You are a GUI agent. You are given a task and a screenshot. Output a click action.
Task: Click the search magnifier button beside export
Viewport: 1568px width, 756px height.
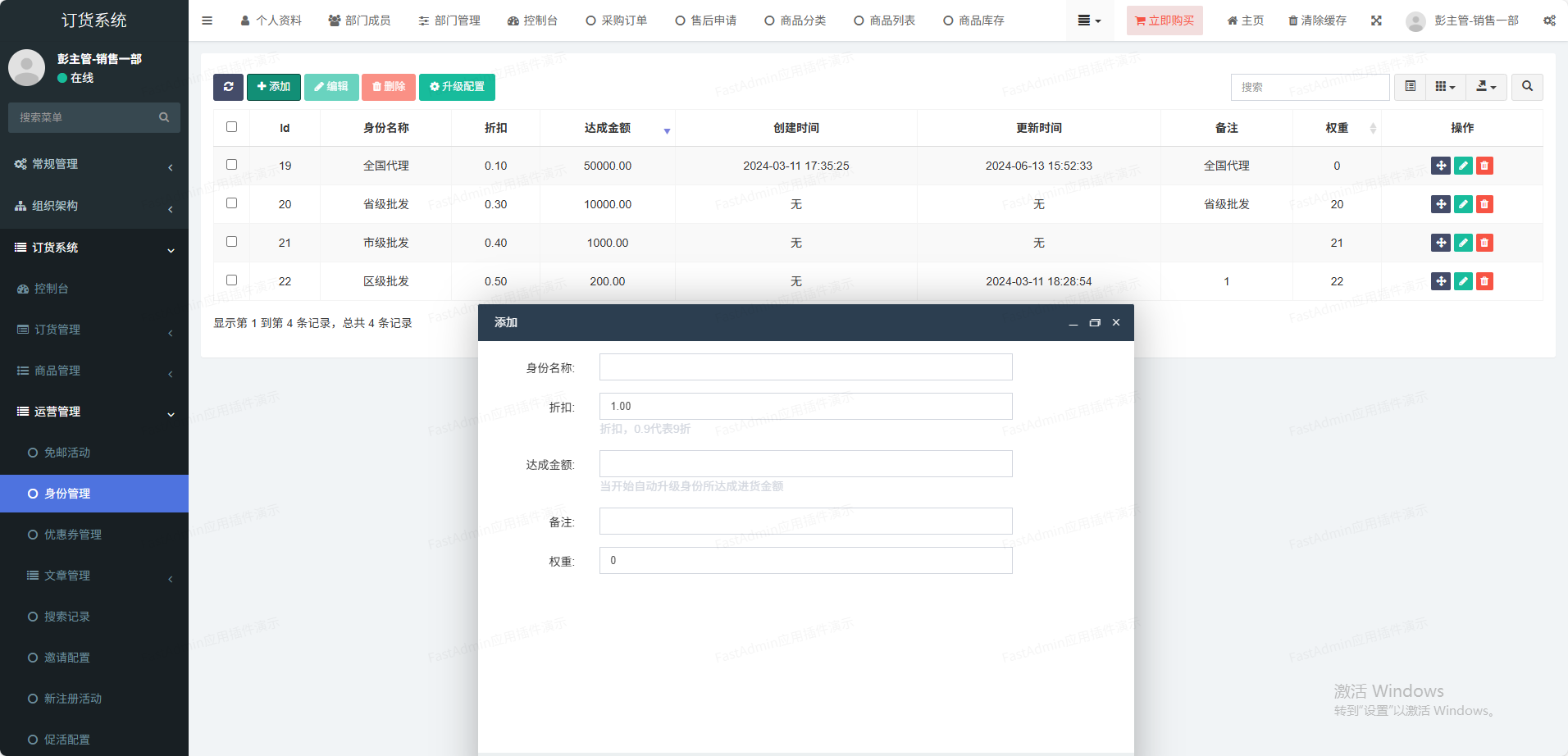[x=1527, y=87]
